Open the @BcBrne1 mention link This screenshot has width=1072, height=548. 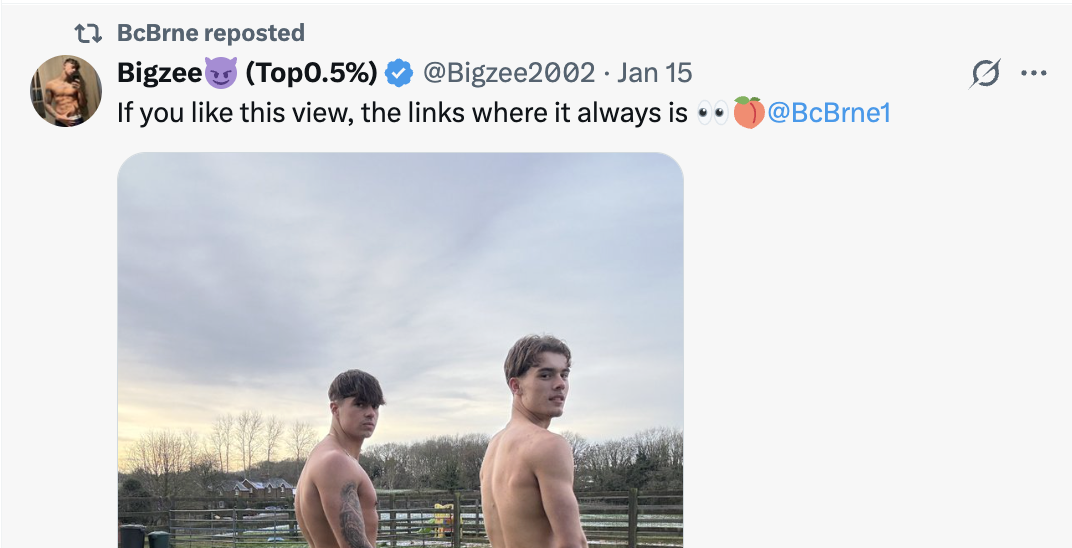(x=828, y=112)
